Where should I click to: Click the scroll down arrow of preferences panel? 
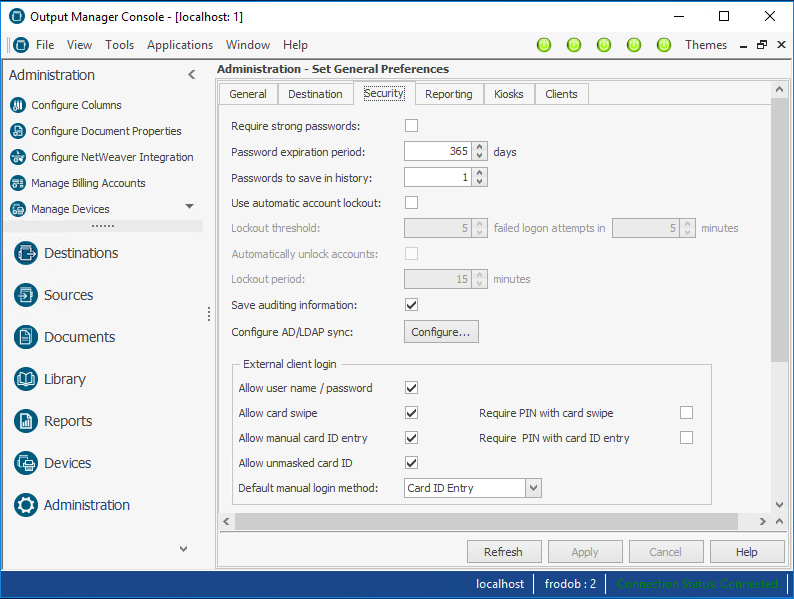[x=779, y=505]
